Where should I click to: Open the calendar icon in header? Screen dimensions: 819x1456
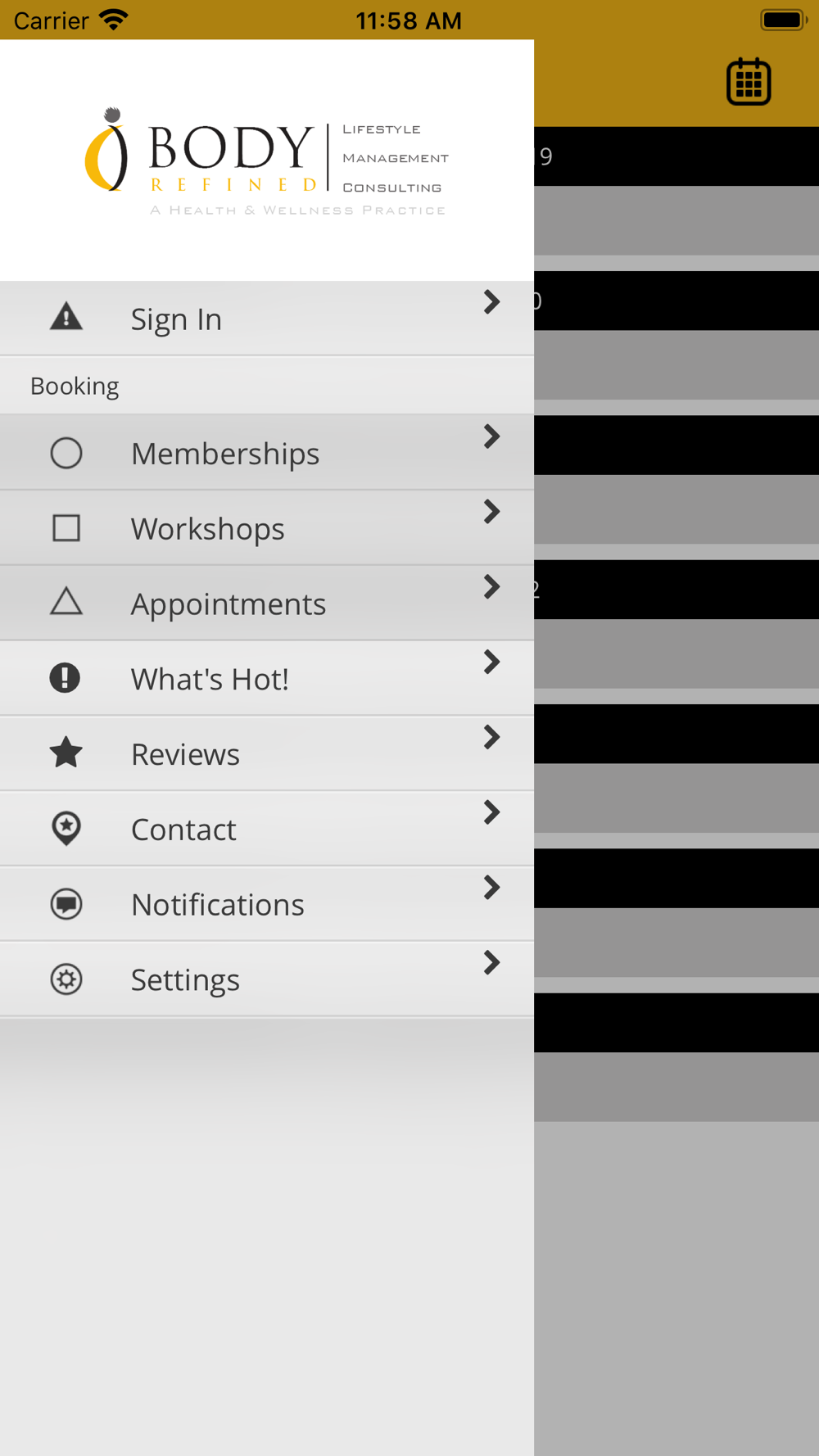749,82
